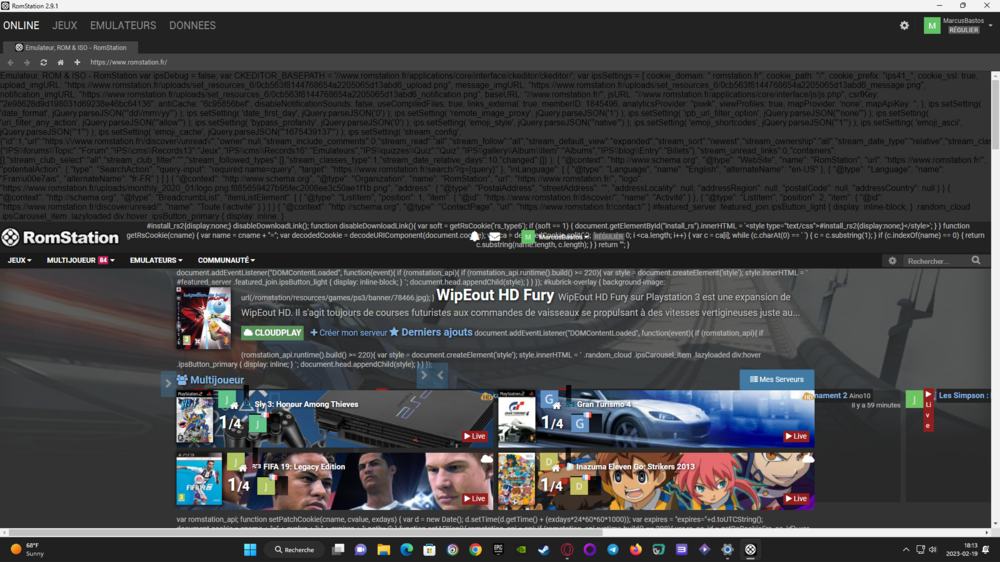Open Steam from the taskbar
Image resolution: width=1000 pixels, height=562 pixels.
544,550
